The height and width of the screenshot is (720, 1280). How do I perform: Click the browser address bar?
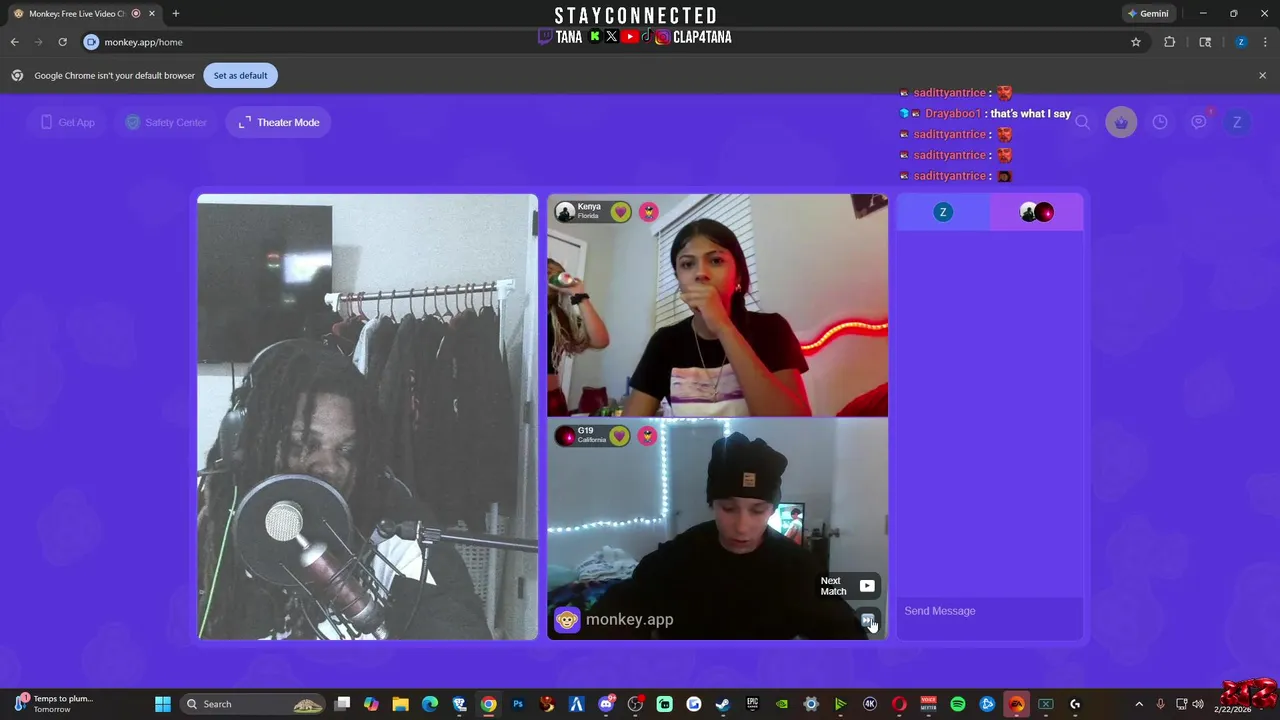pyautogui.click(x=600, y=42)
